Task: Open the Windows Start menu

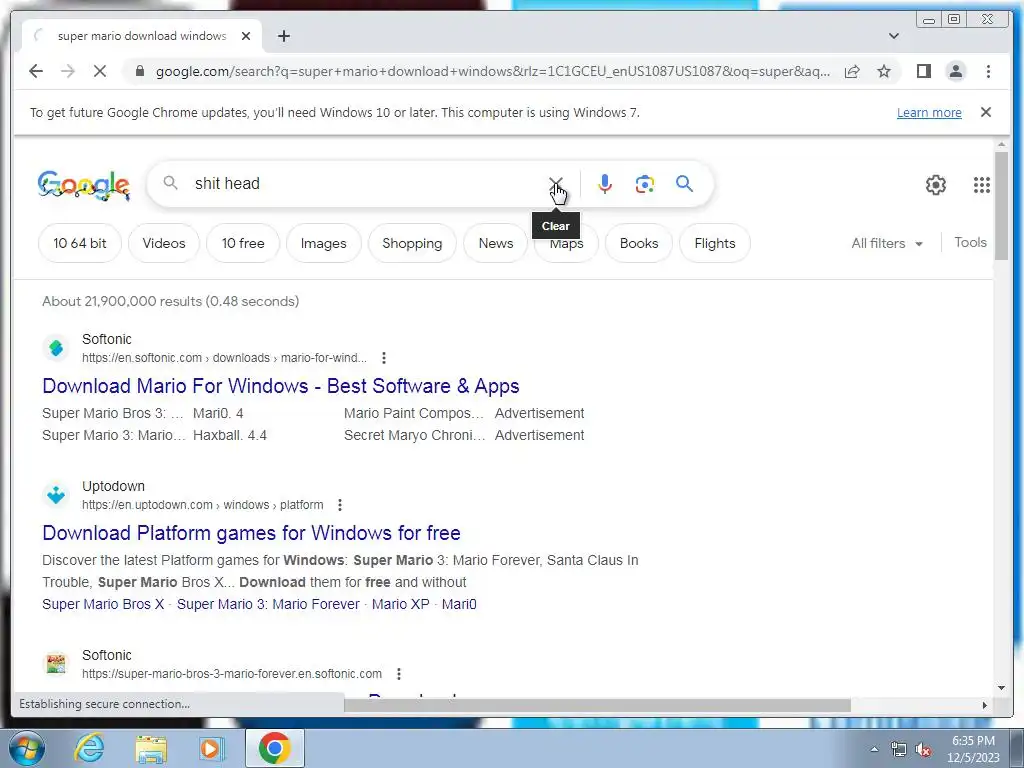Action: point(25,748)
